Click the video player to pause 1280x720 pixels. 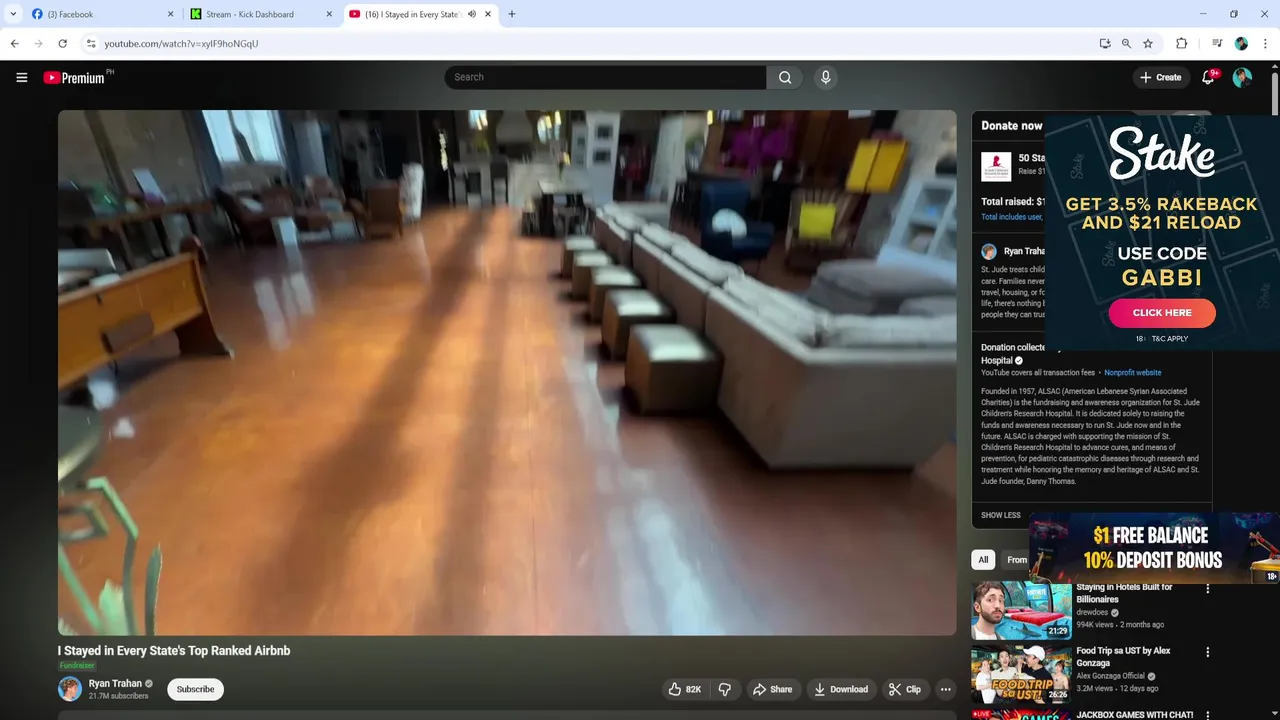point(507,372)
